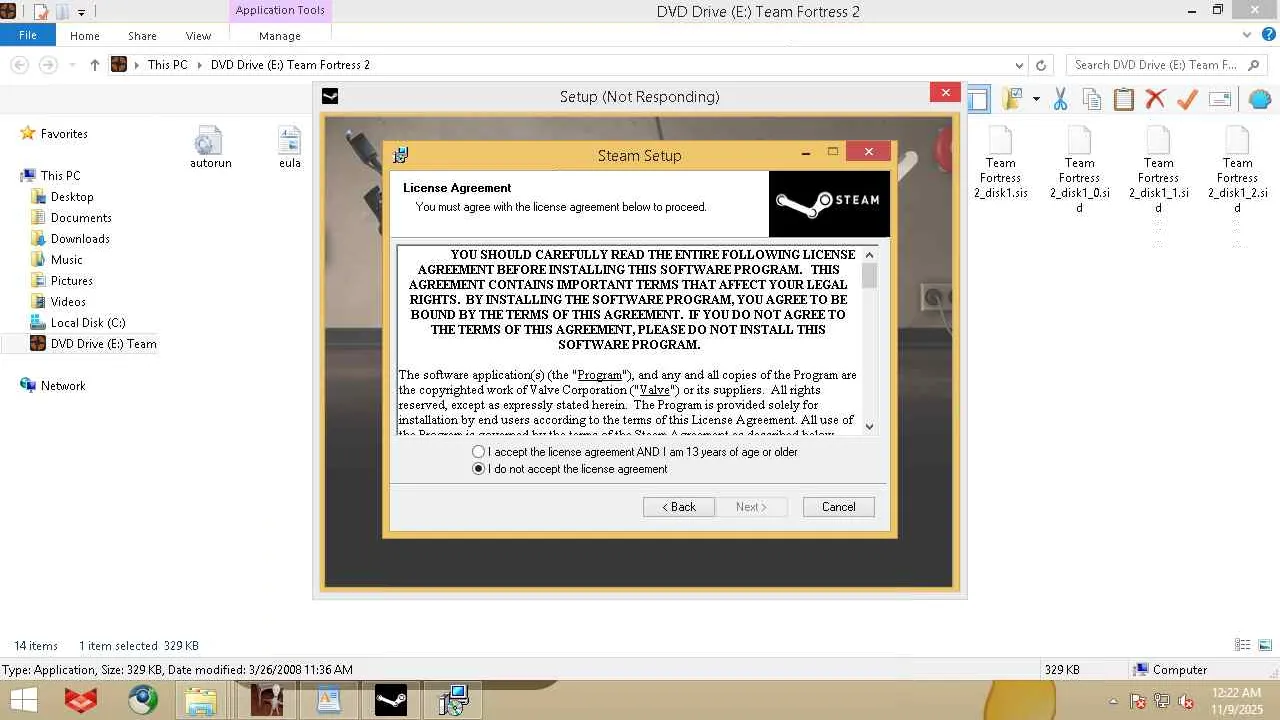Viewport: 1280px width, 720px height.
Task: Click the preview pane layout icon in toolbar
Action: pyautogui.click(x=977, y=99)
